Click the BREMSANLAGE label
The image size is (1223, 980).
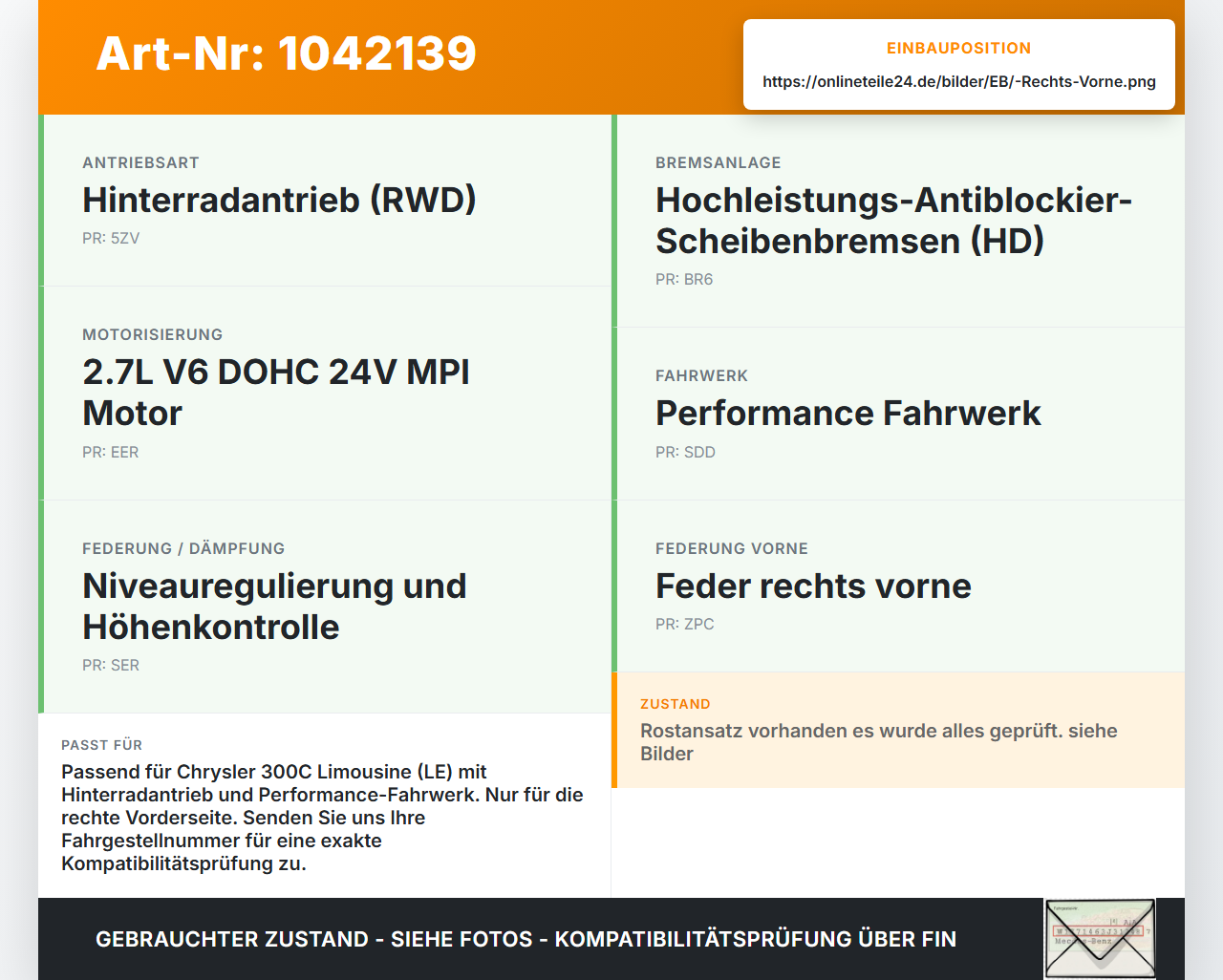pos(719,162)
